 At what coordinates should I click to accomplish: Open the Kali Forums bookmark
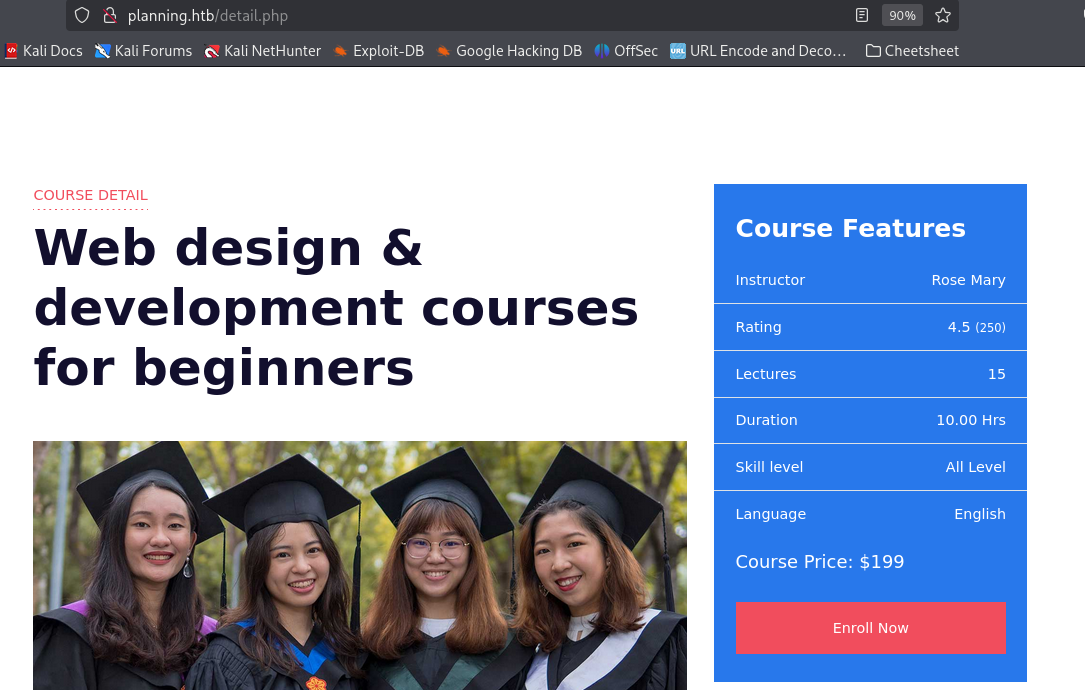(x=143, y=51)
